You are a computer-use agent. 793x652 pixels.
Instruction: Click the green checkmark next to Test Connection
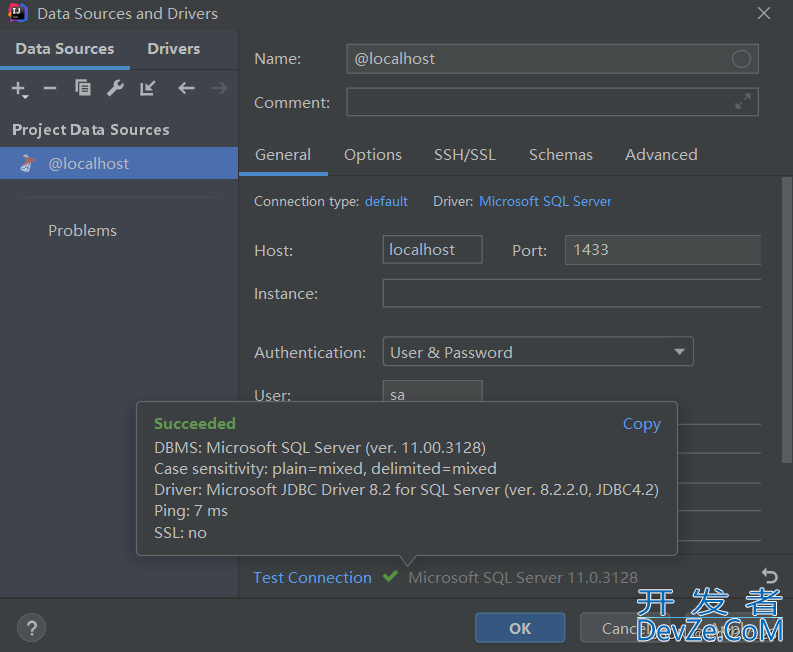coord(390,576)
